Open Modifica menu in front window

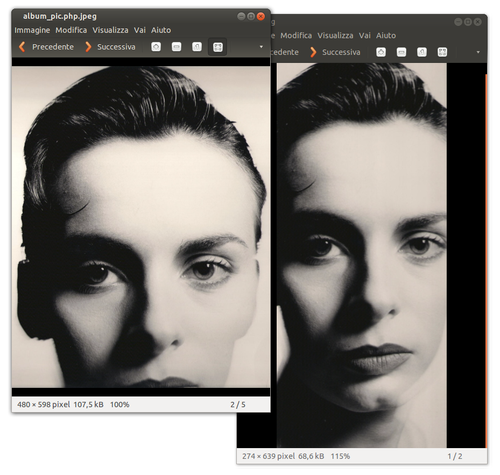(x=71, y=30)
